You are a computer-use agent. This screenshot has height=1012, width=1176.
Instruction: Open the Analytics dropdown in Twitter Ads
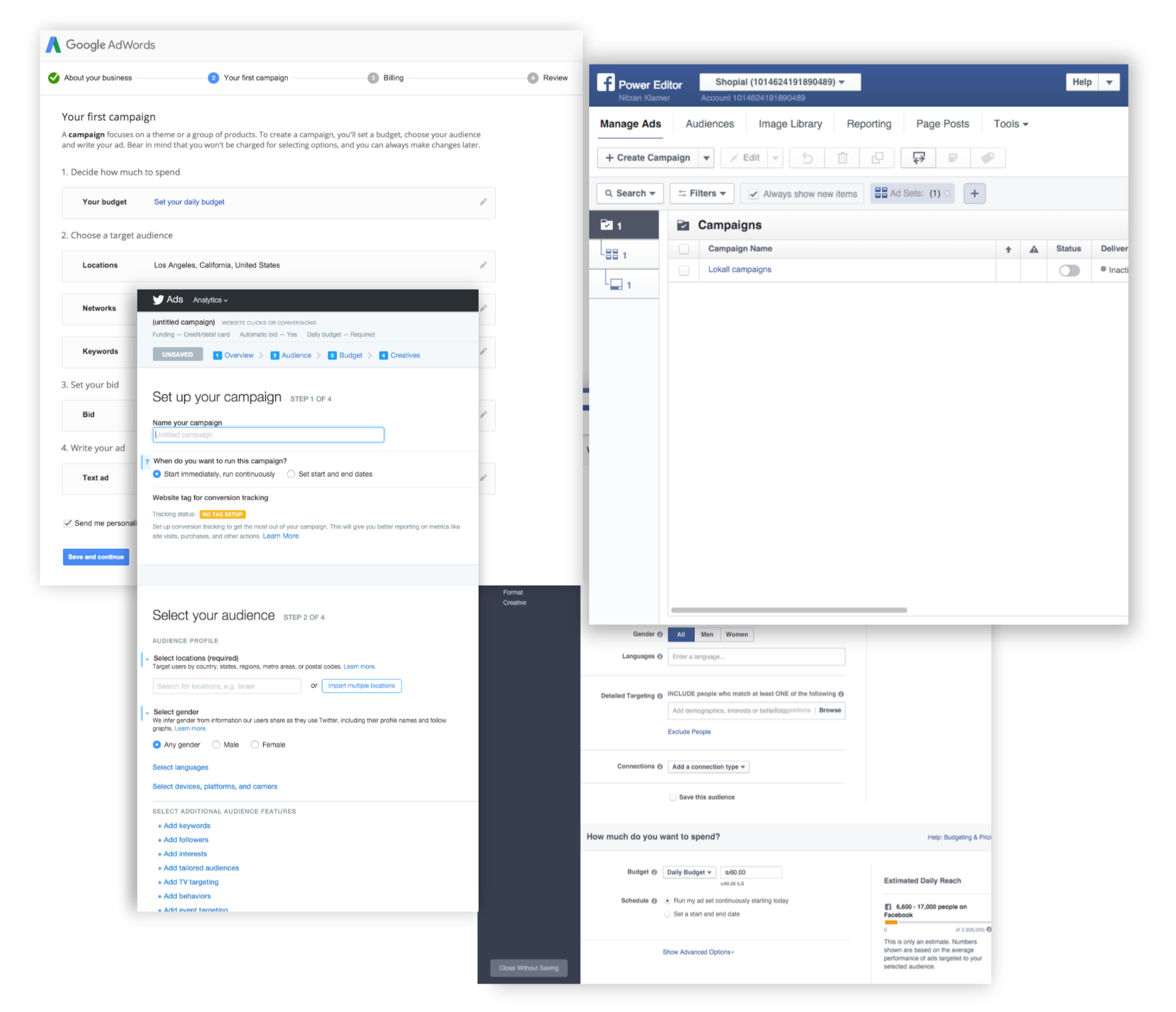210,300
